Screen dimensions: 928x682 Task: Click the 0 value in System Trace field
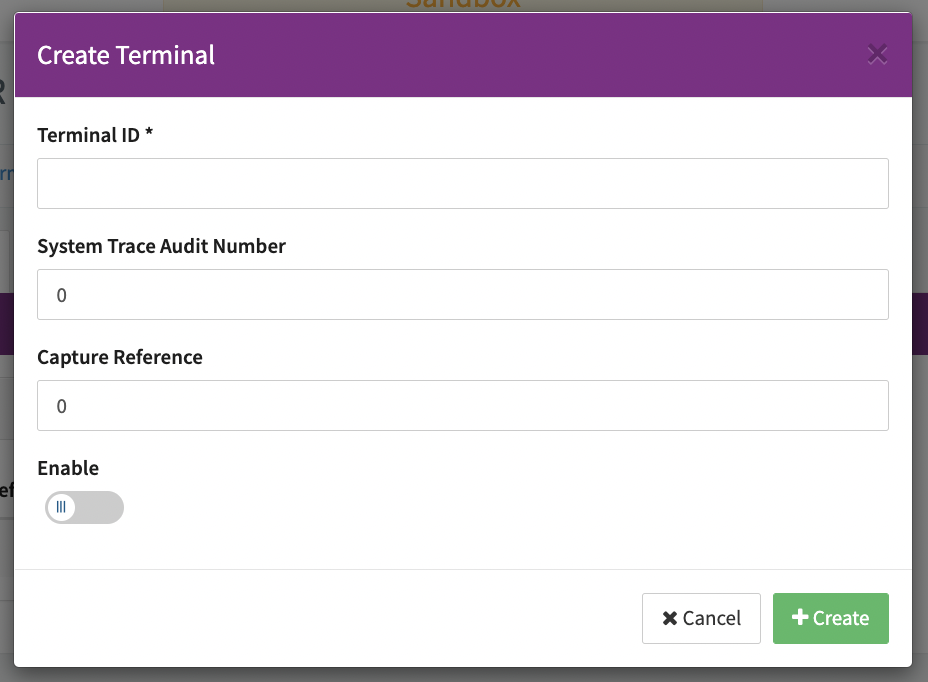click(62, 296)
